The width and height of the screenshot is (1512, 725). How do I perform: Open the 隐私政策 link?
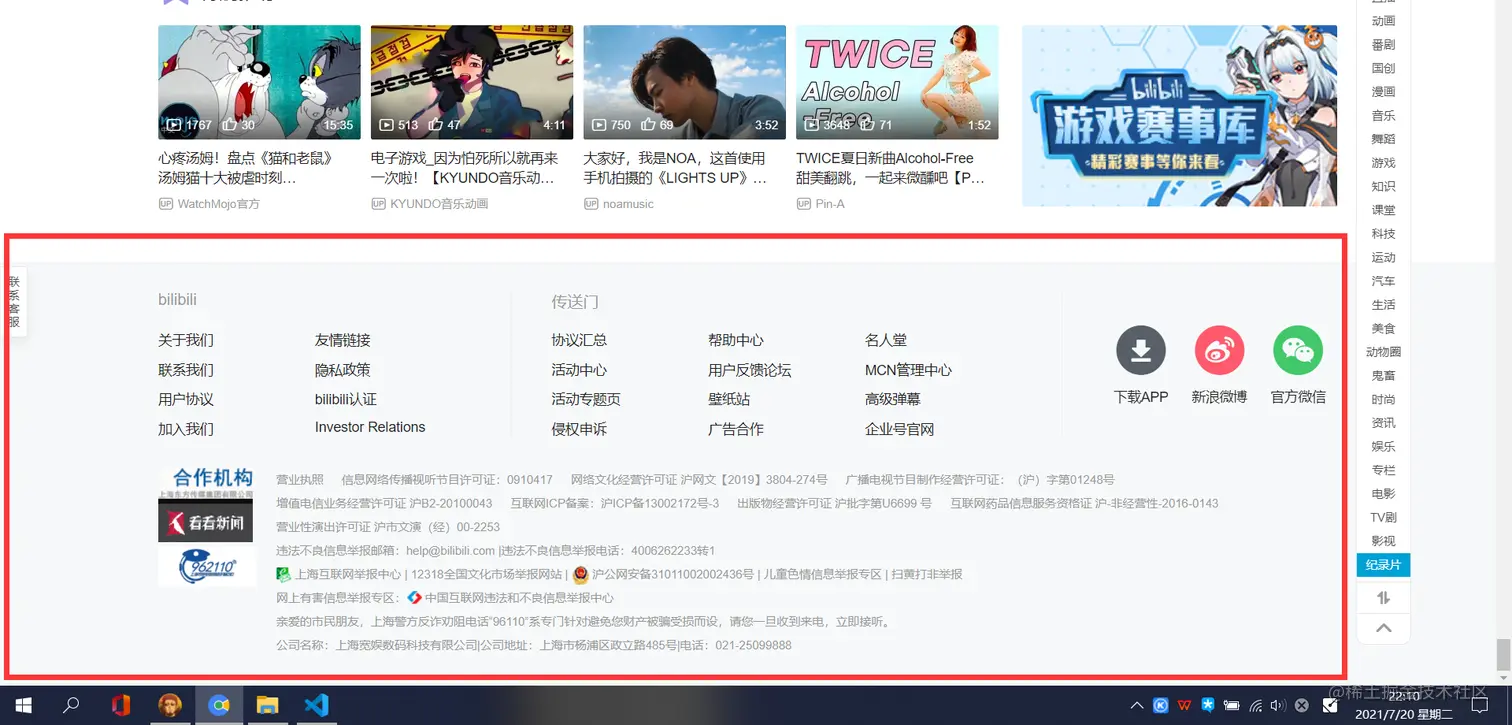[343, 370]
